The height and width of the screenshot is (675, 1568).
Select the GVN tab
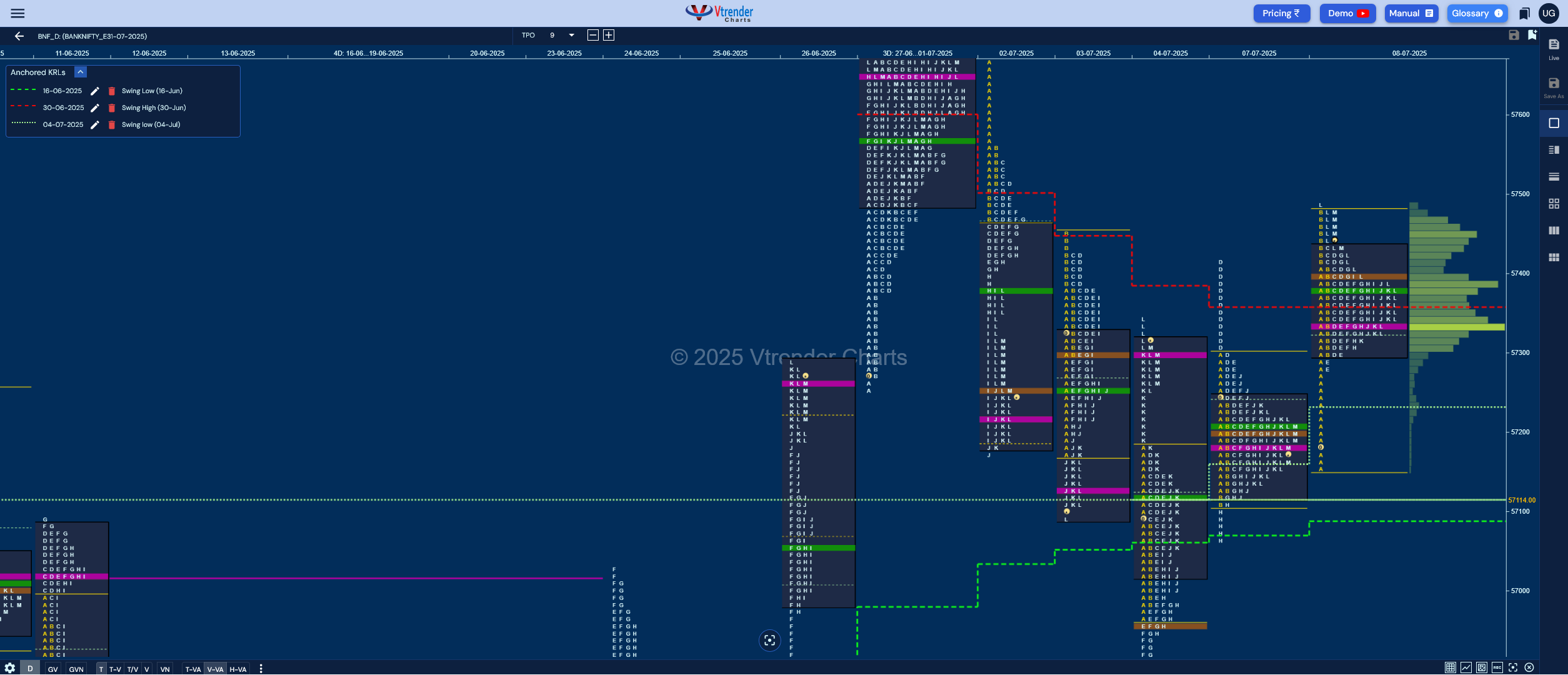click(76, 669)
